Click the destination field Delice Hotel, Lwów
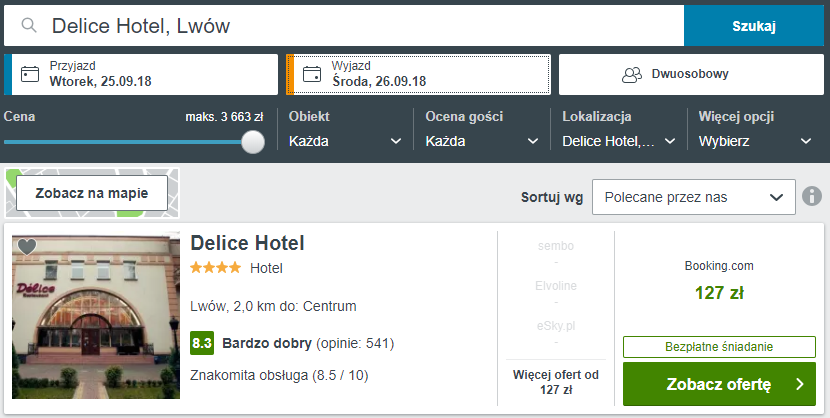 coord(344,25)
